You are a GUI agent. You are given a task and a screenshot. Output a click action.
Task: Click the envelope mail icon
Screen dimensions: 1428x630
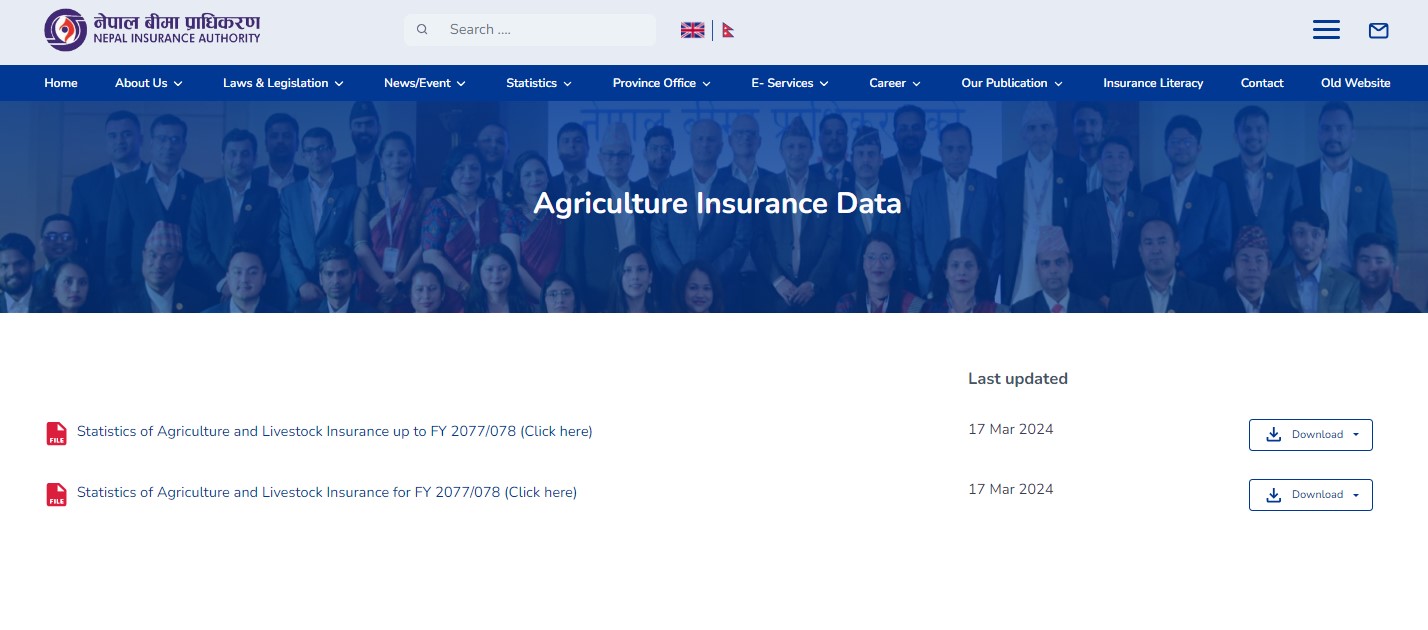pos(1378,31)
